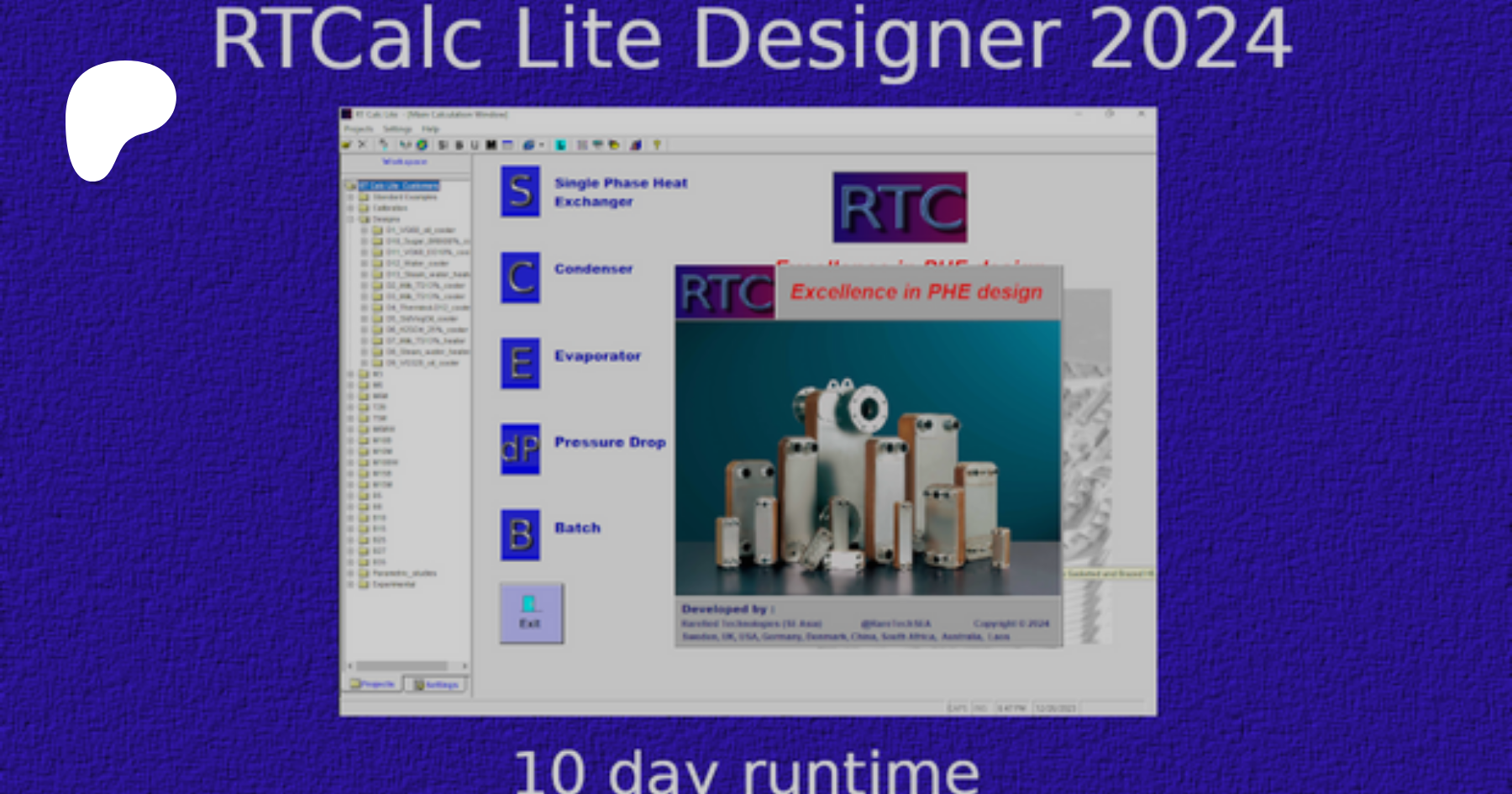
Task: Expand the Standard Examples folder node
Action: [351, 197]
